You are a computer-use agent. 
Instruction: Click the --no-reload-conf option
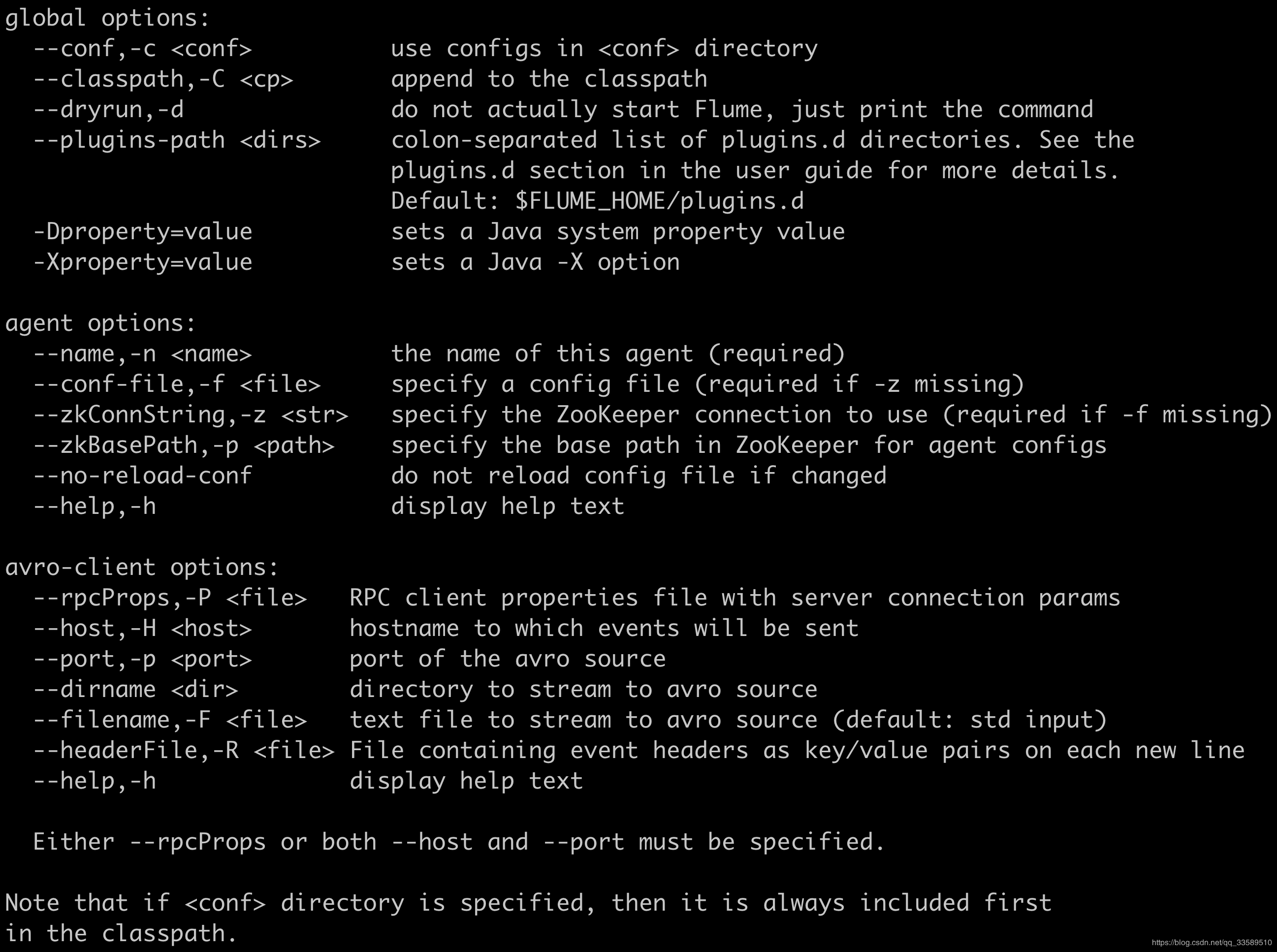pos(142,476)
